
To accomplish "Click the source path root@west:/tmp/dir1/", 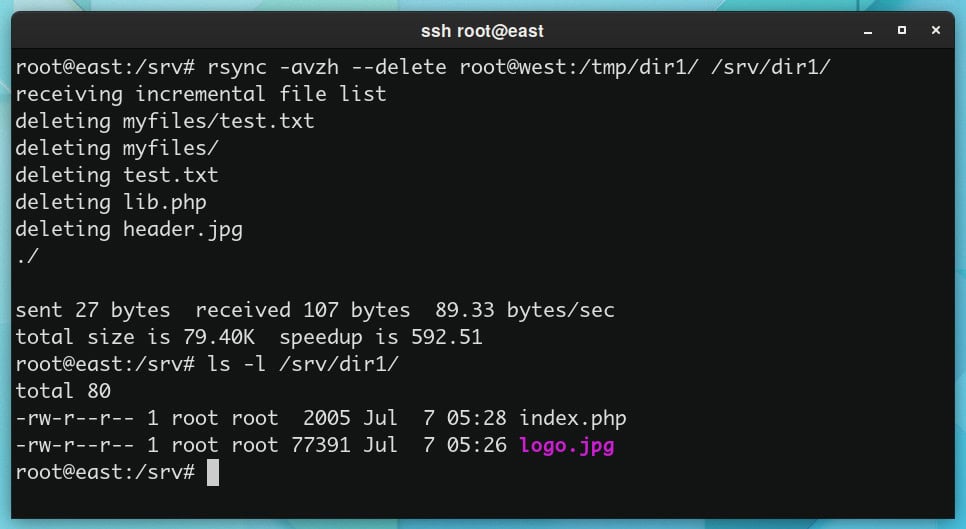I will click(578, 67).
